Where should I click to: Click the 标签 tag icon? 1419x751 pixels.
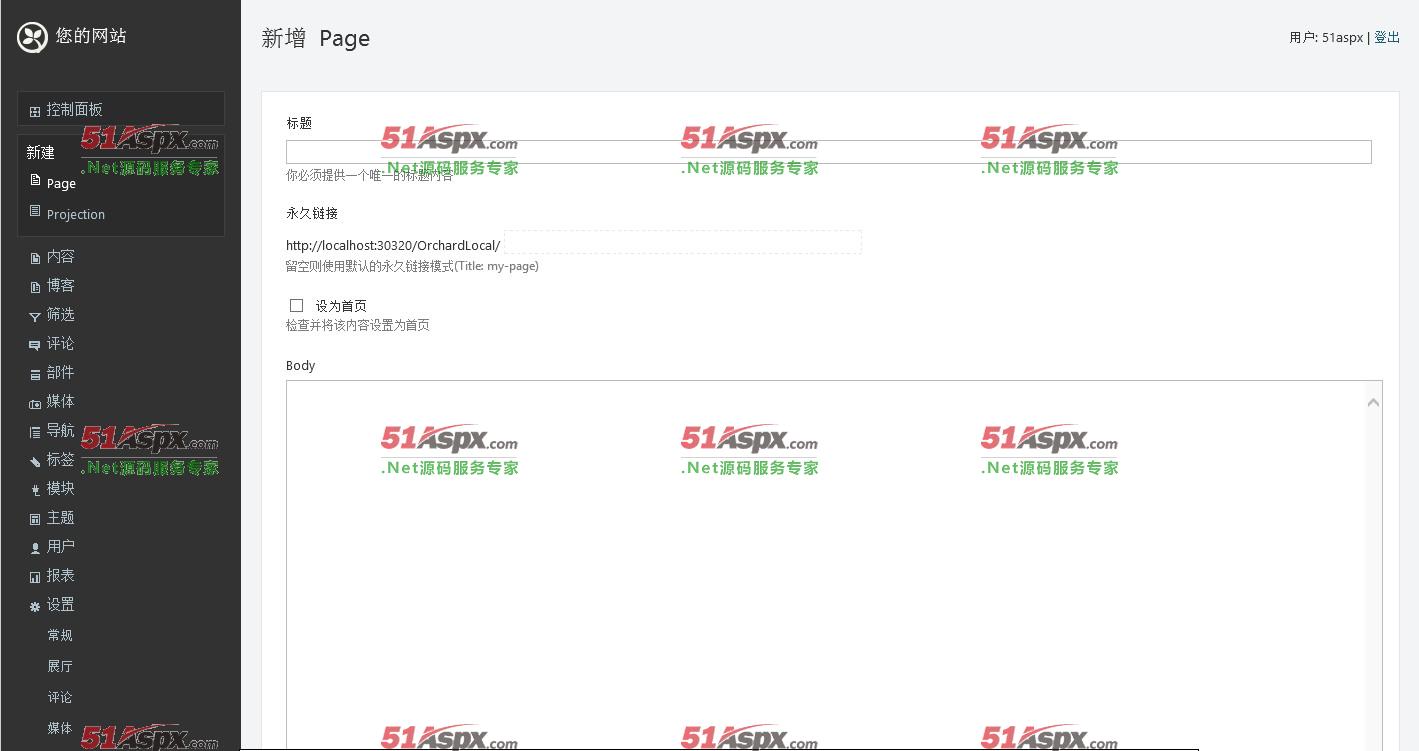click(35, 461)
